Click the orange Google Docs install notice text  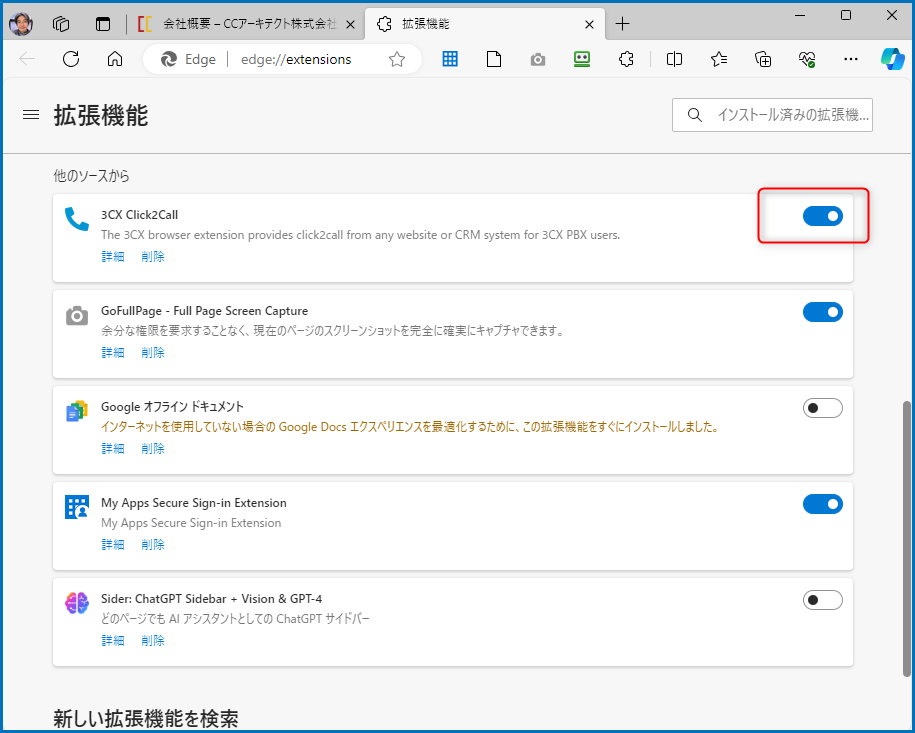pos(410,427)
